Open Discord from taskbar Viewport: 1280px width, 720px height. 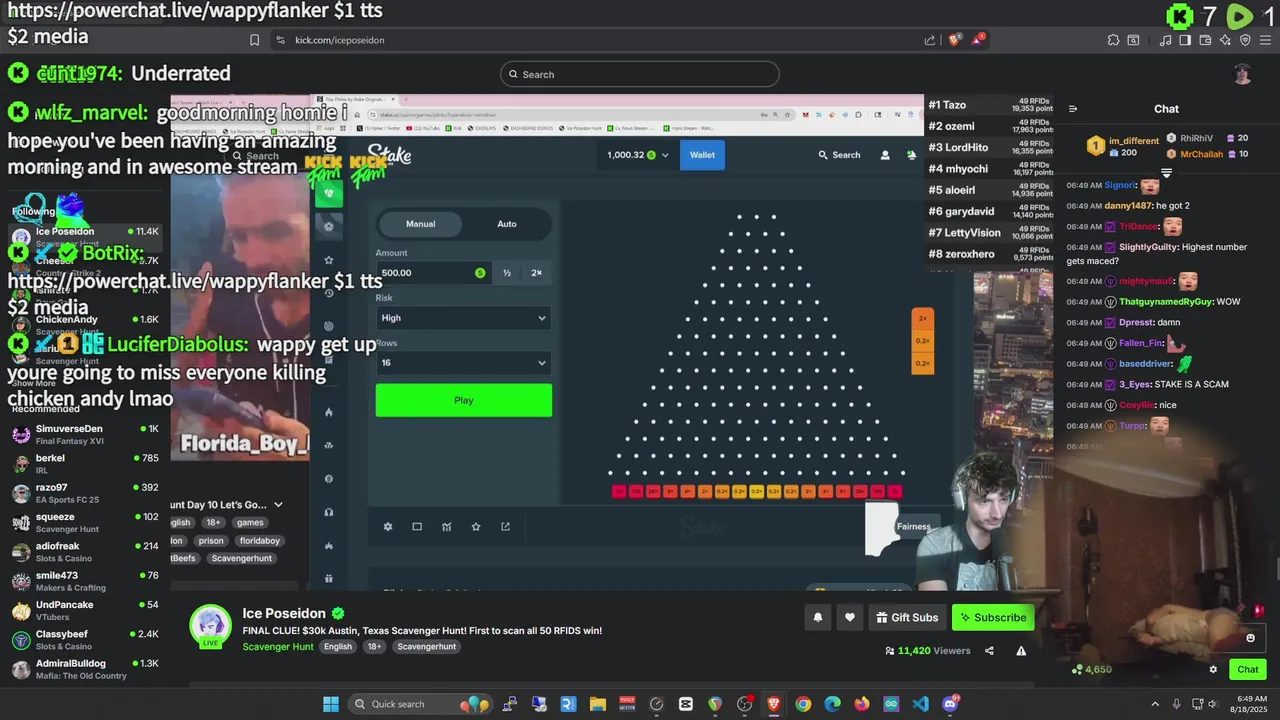click(x=950, y=704)
